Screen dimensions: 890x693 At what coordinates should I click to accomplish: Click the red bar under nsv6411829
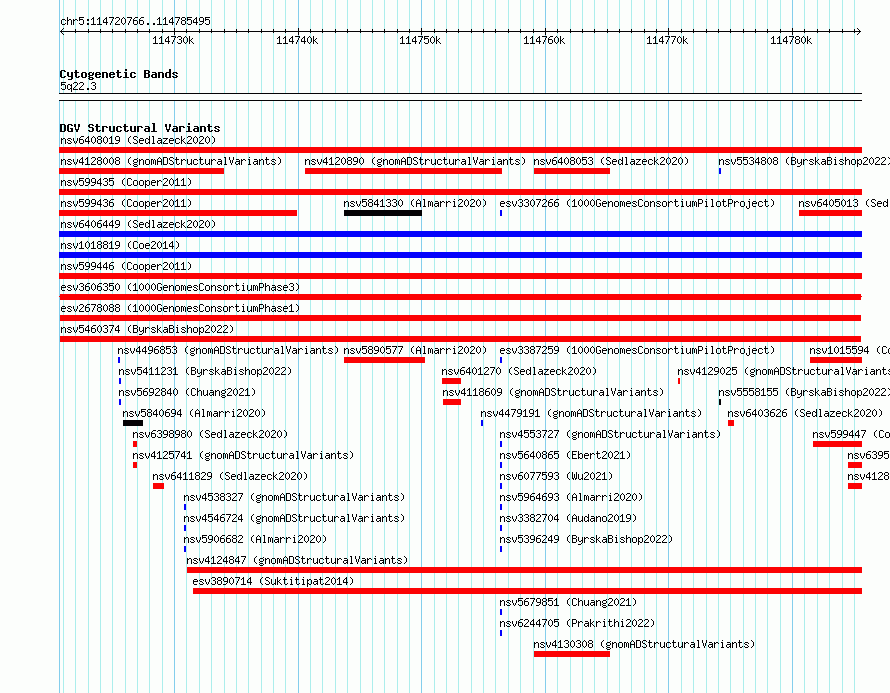tap(158, 486)
